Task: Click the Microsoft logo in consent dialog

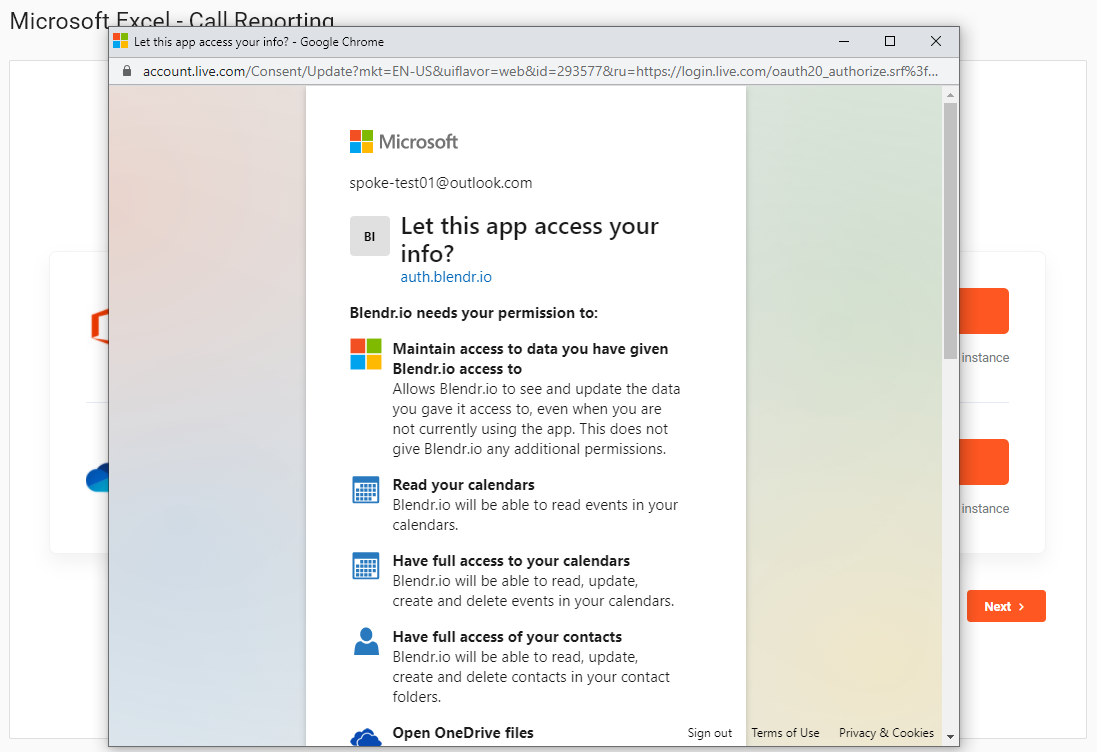Action: click(404, 141)
